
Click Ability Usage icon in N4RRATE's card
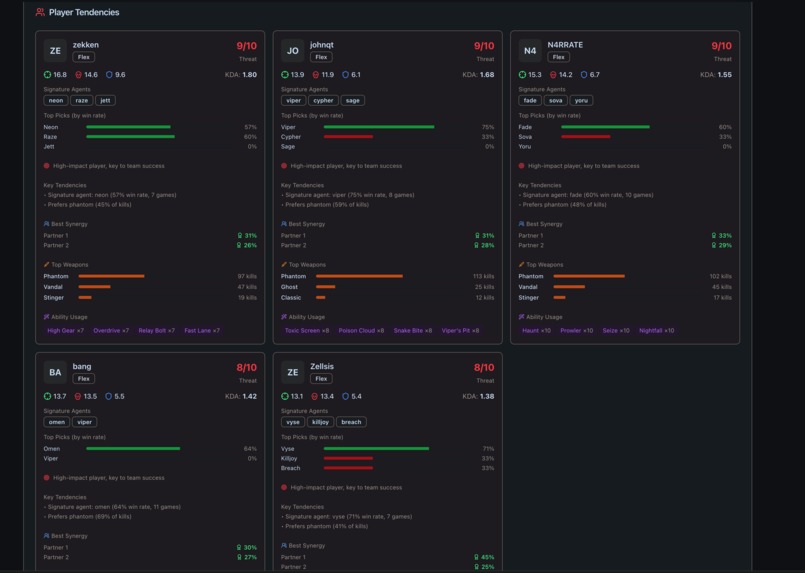(x=522, y=317)
